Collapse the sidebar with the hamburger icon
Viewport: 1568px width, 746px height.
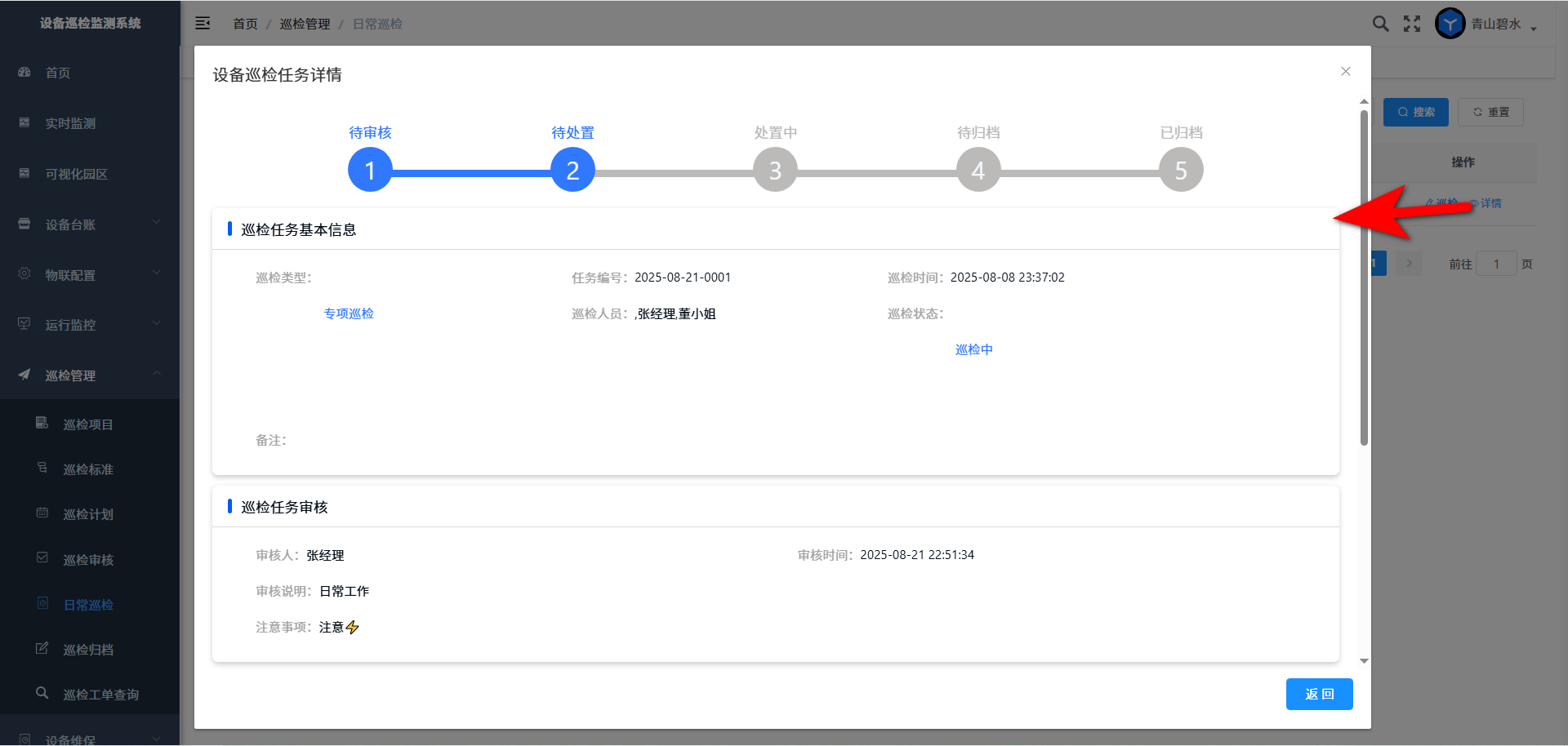pyautogui.click(x=203, y=24)
